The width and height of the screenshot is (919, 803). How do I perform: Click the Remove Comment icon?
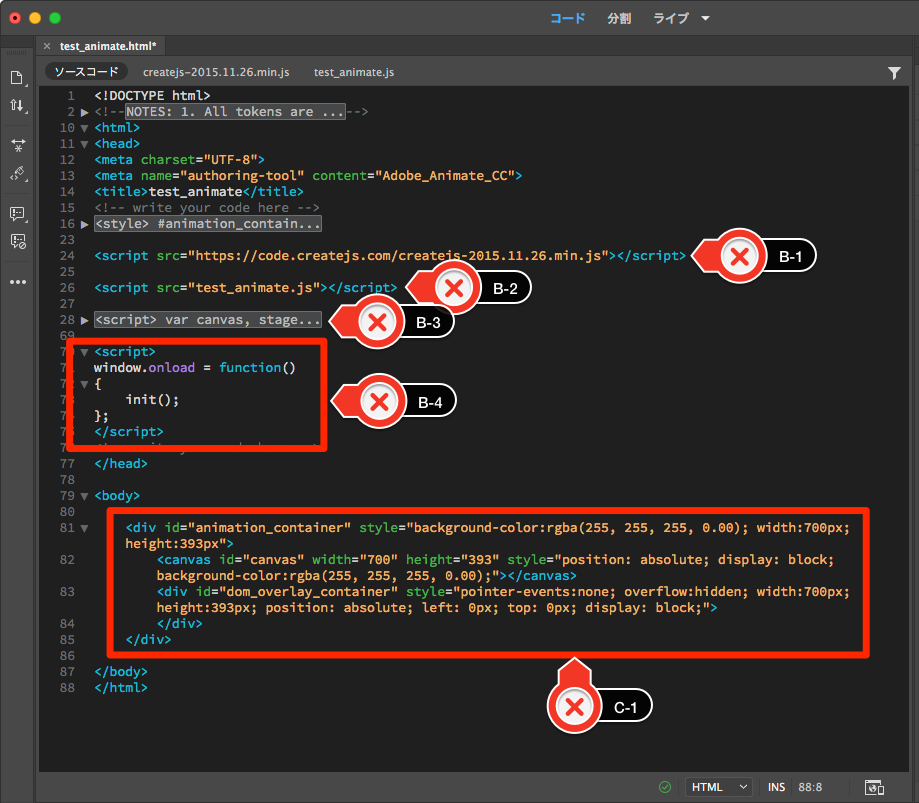point(17,241)
